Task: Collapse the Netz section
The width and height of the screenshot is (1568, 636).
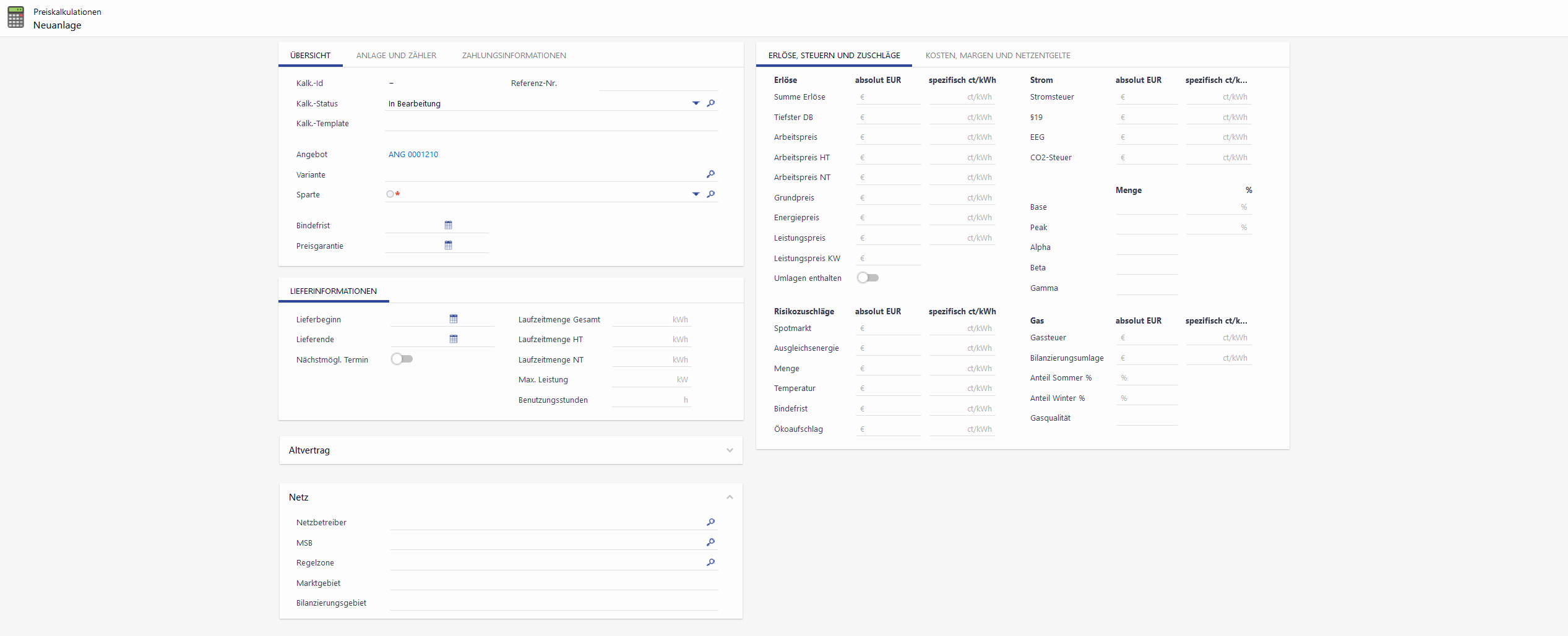Action: point(730,497)
